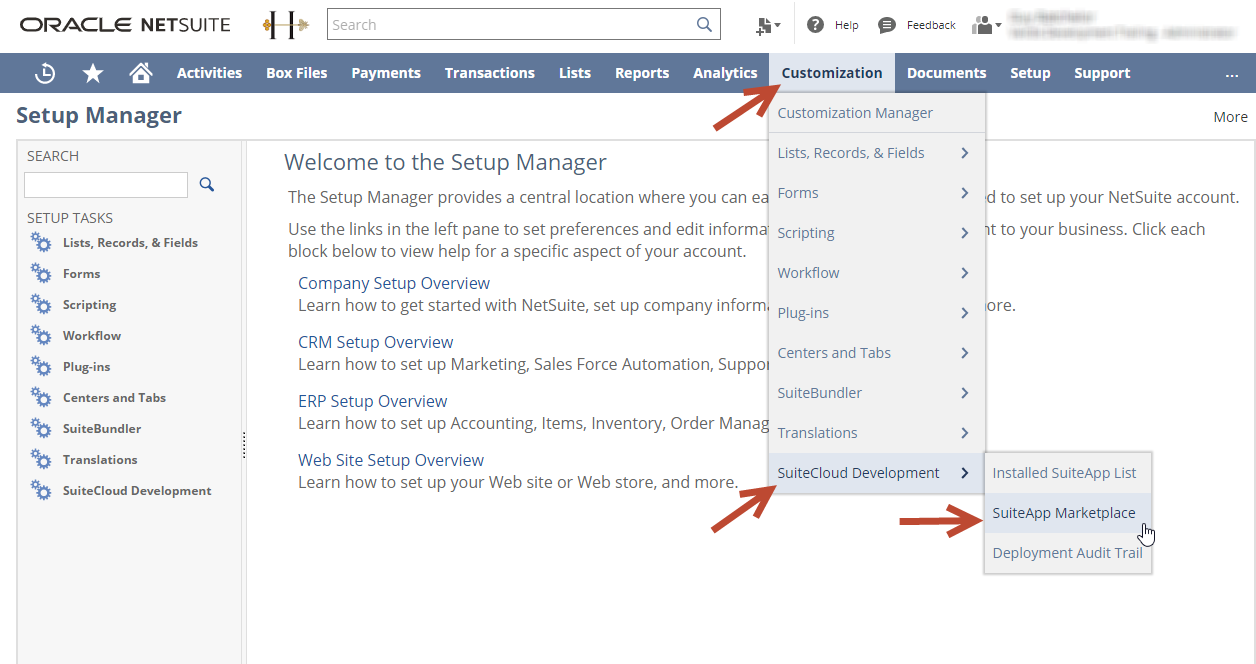Open the Transactions menu
1256x664 pixels.
tap(490, 73)
